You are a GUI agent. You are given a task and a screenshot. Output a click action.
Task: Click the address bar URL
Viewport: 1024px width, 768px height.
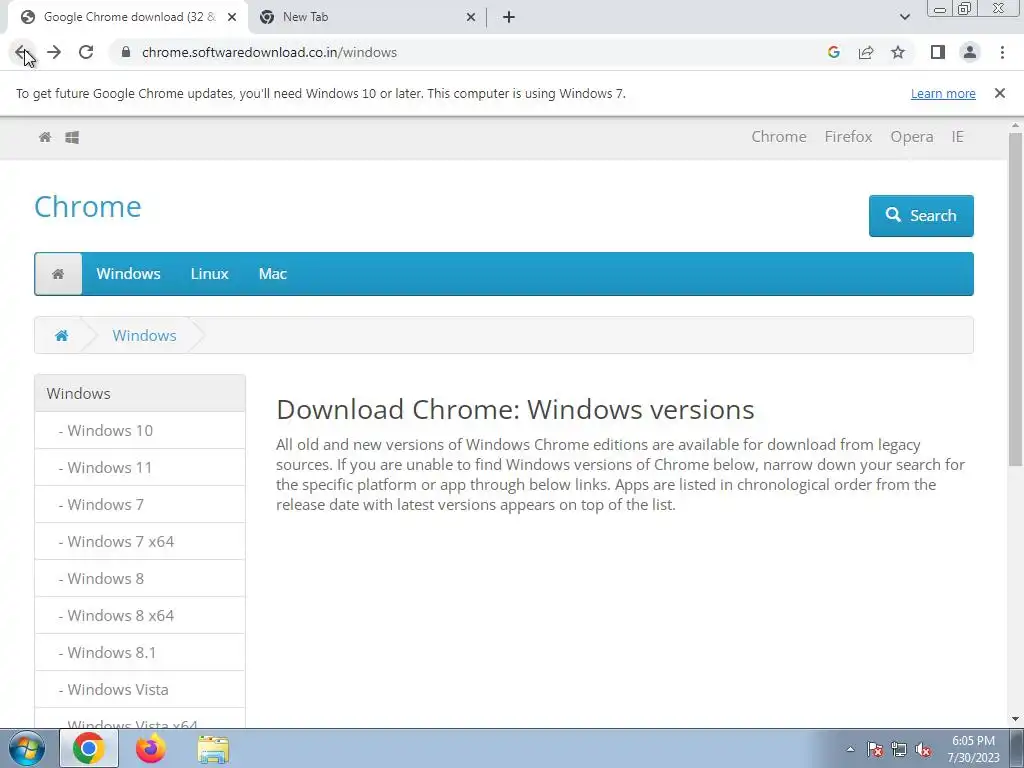tap(269, 52)
